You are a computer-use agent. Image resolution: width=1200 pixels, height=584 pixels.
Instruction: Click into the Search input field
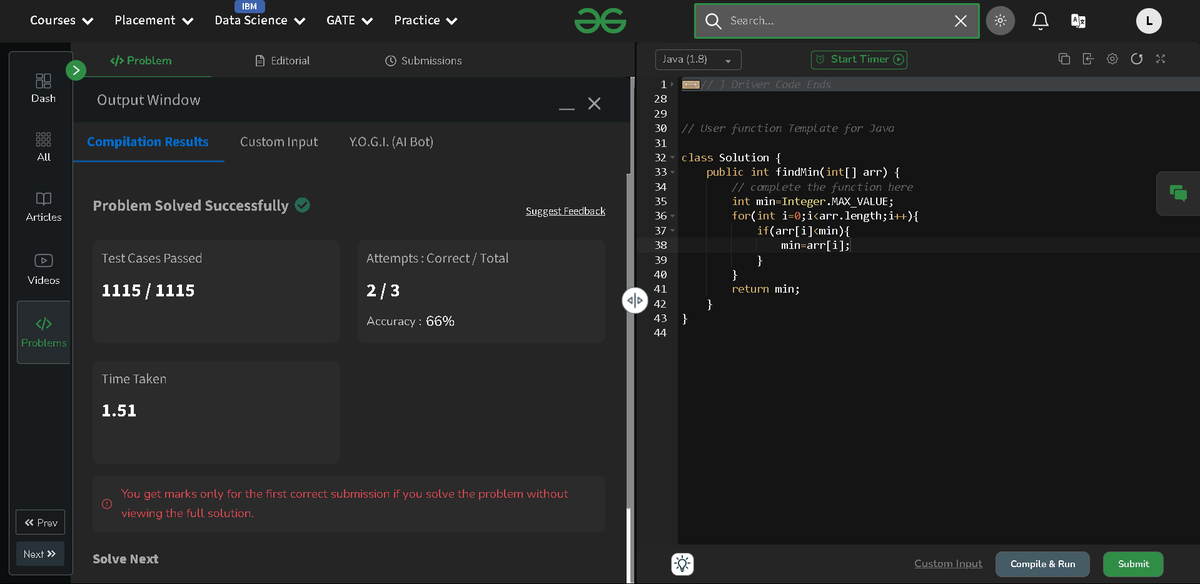pyautogui.click(x=835, y=21)
